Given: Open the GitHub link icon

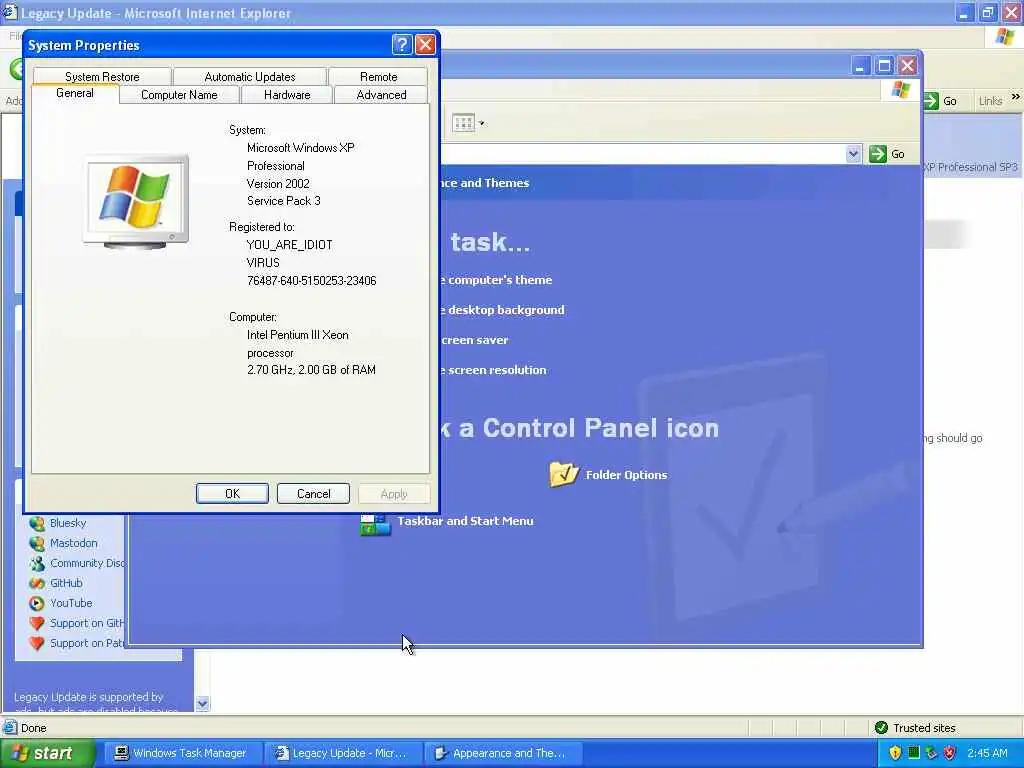Looking at the screenshot, I should [37, 583].
